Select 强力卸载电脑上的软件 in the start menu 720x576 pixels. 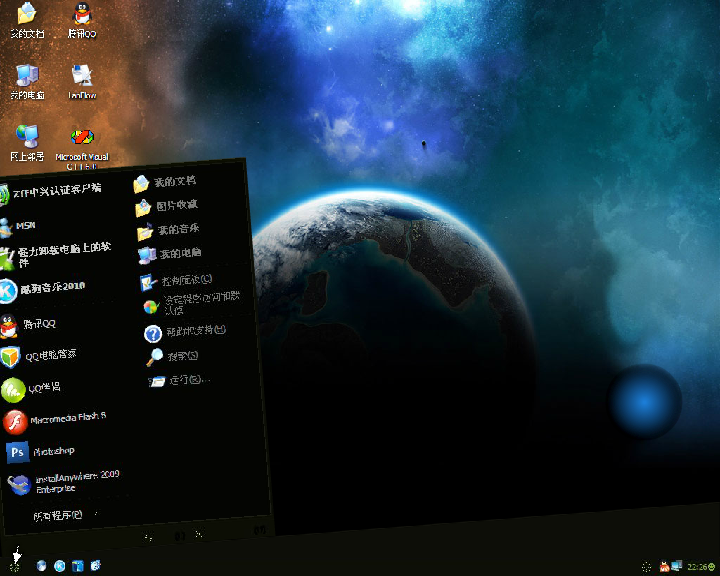(55, 255)
